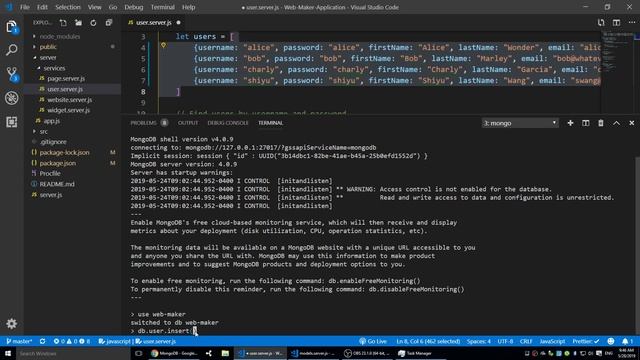
Task: Open the editor More Actions menu
Action: coord(632,22)
